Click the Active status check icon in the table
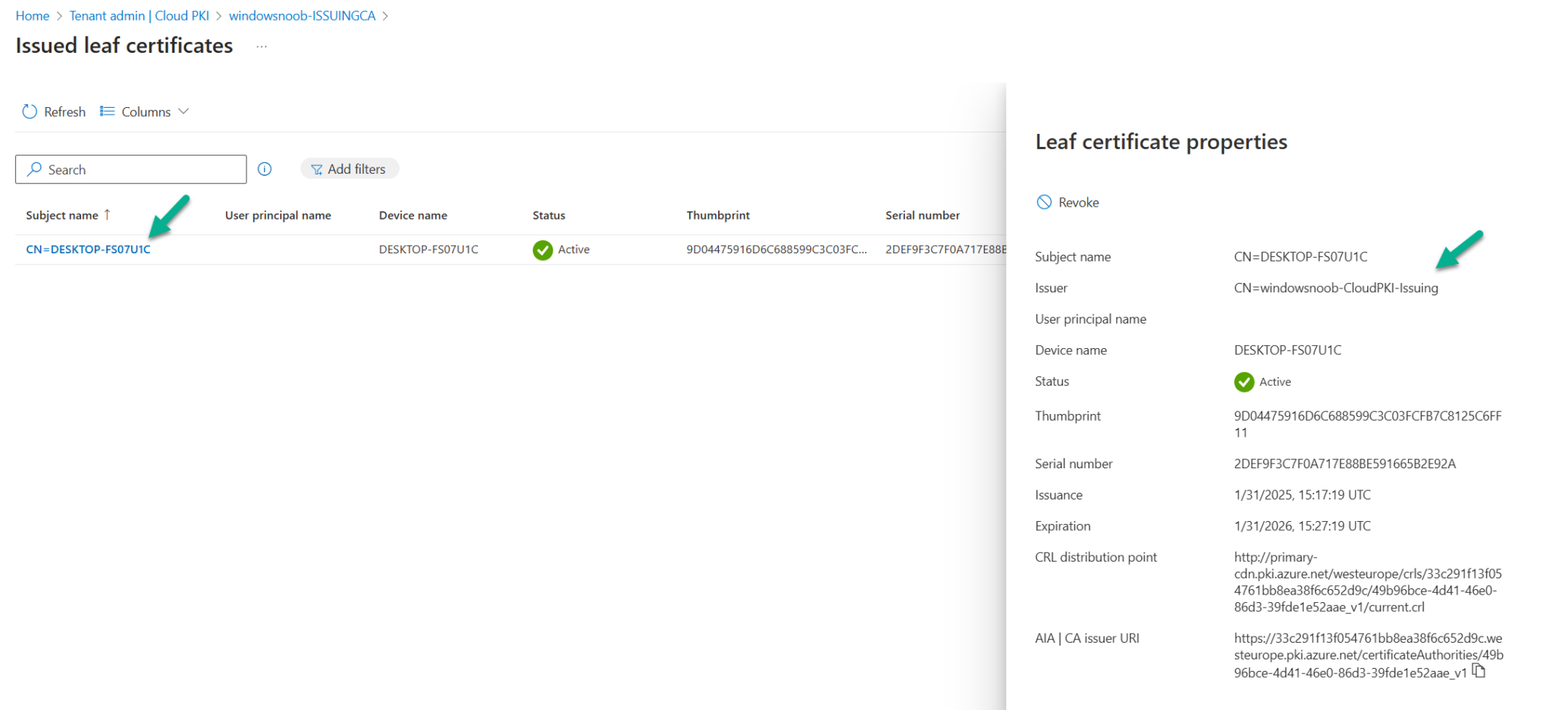This screenshot has width=1568, height=710. click(543, 249)
